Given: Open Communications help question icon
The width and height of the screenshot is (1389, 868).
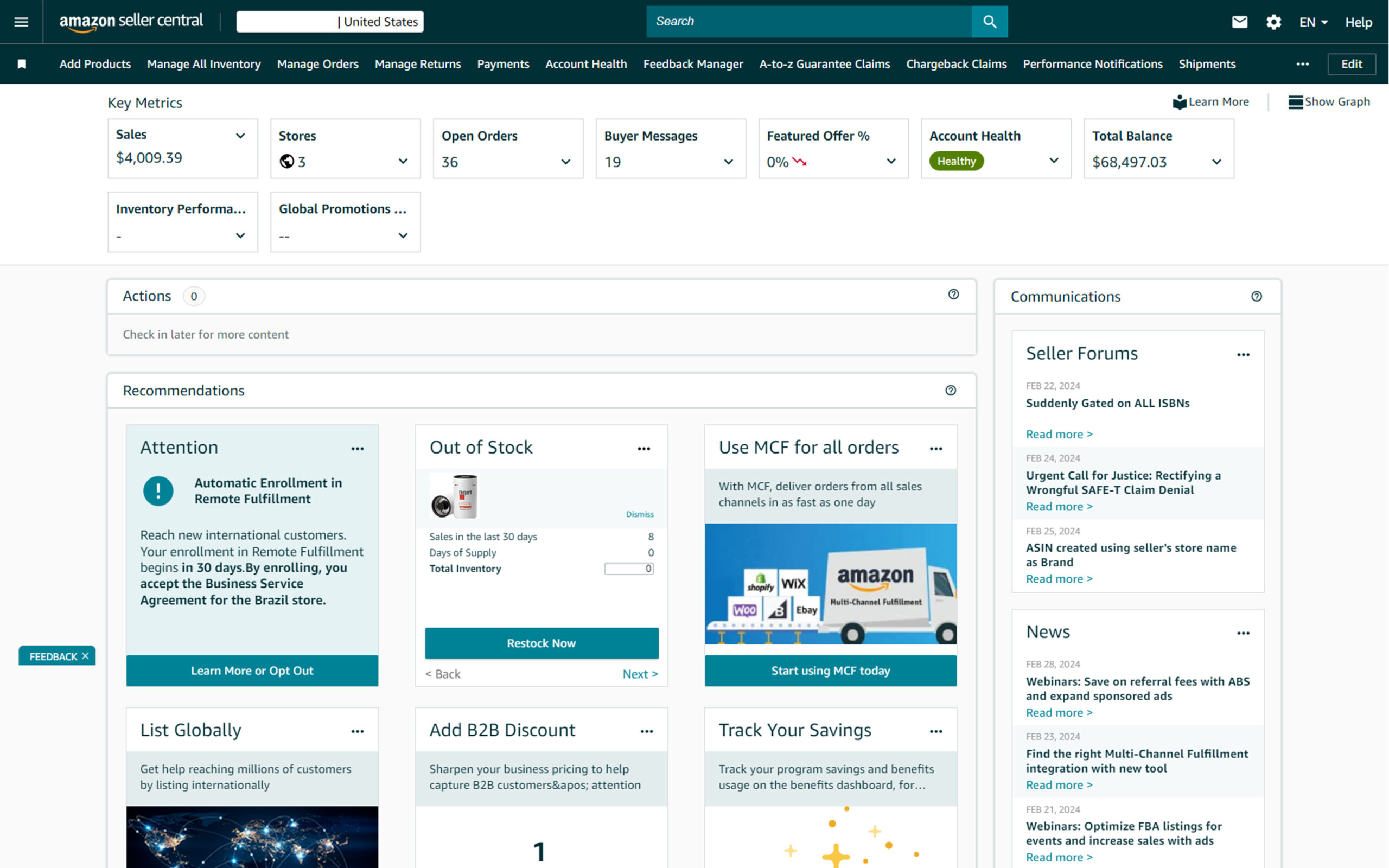Looking at the screenshot, I should (1257, 296).
